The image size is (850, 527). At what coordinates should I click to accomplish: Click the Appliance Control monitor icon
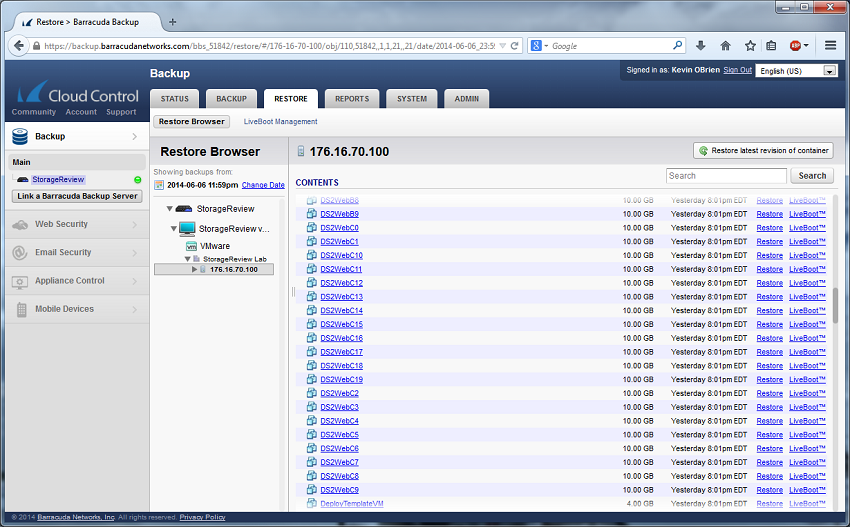(20, 281)
